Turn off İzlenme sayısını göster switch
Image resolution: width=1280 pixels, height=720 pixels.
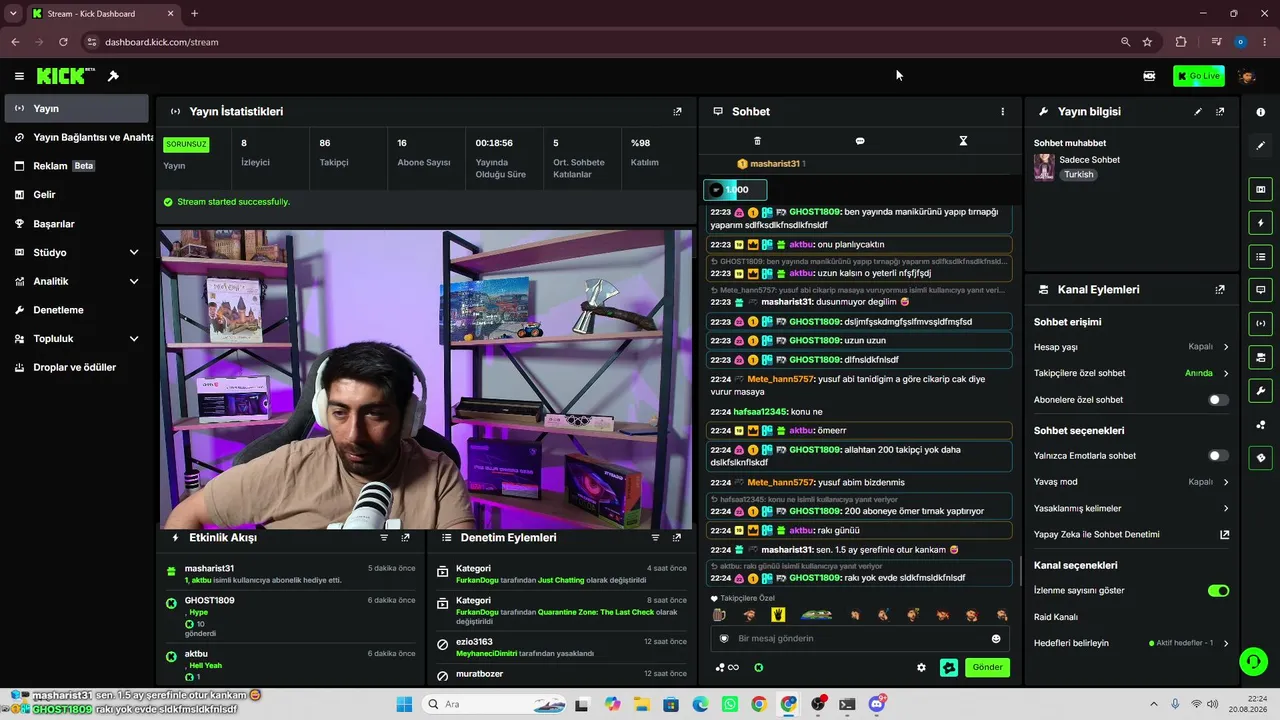click(1218, 591)
